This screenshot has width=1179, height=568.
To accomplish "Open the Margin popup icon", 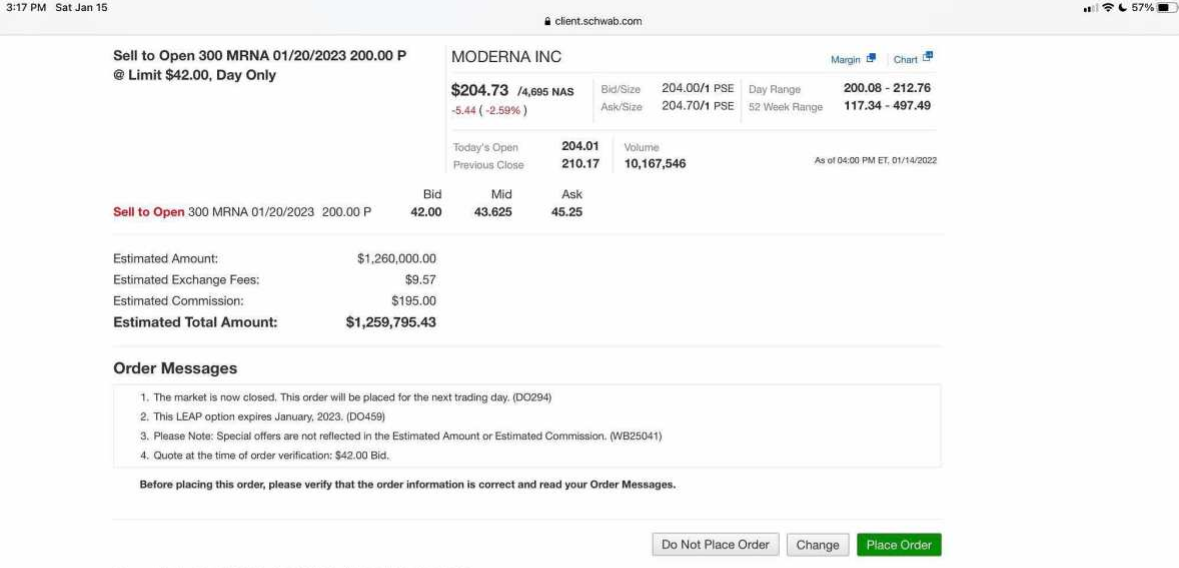I will point(871,58).
